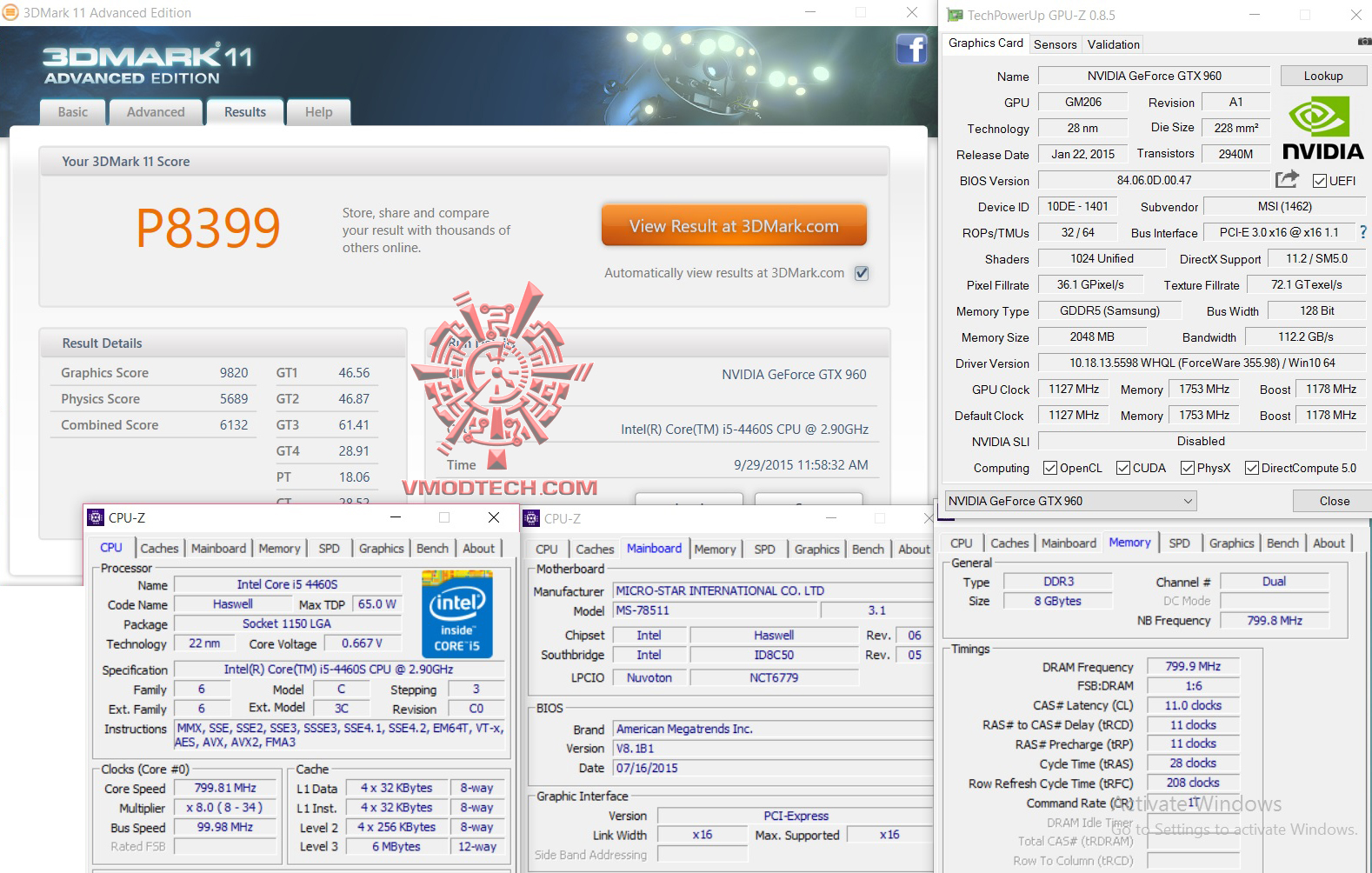The width and height of the screenshot is (1372, 873).
Task: Toggle the UEFI checkbox in GPU-Z
Action: 1320,181
